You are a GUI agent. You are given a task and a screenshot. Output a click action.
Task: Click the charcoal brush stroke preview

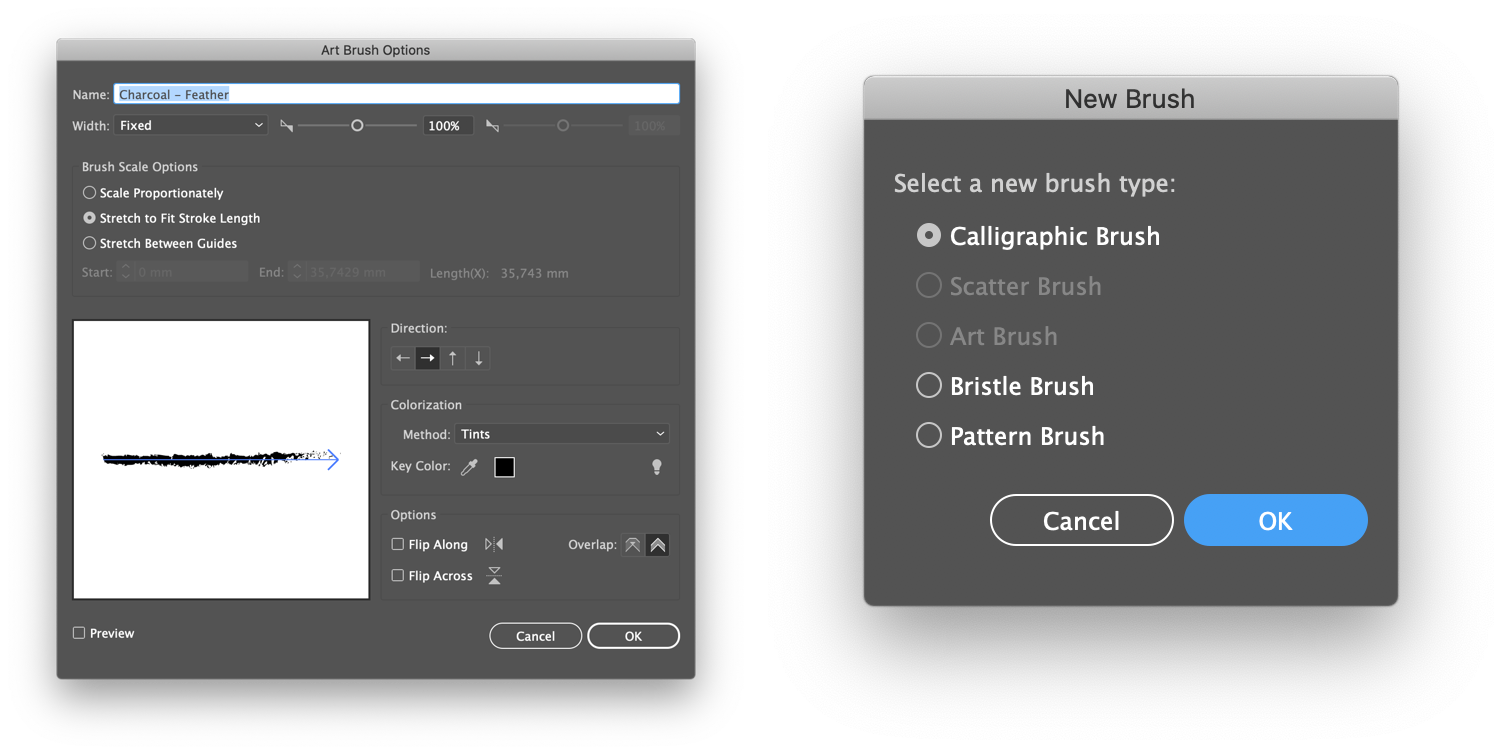pyautogui.click(x=220, y=458)
